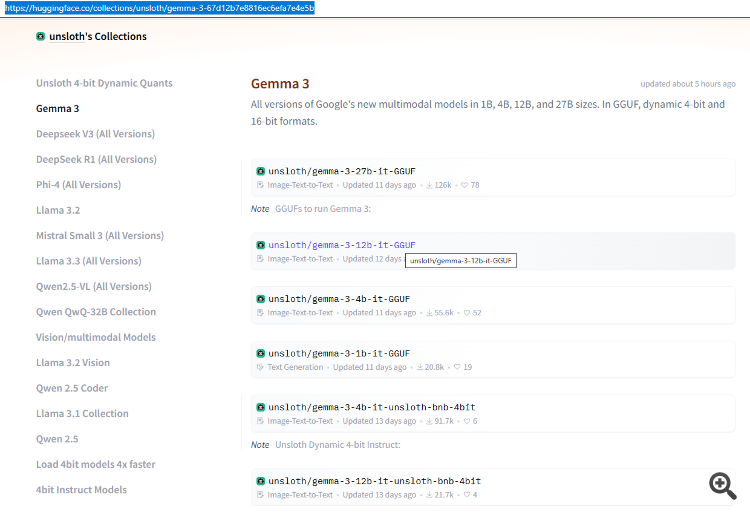Click note 'Unsloth Dynamic 4-bit Instruct:'
This screenshot has width=750, height=512.
coord(338,445)
